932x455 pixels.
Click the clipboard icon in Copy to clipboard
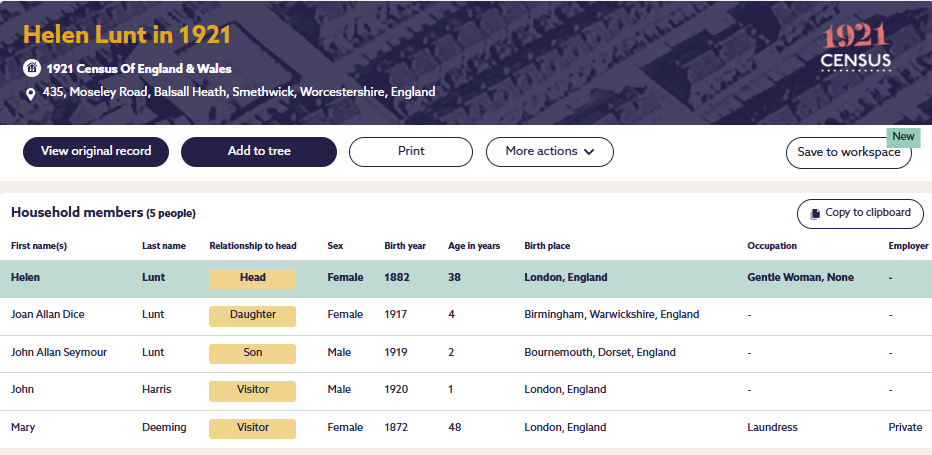pos(816,213)
